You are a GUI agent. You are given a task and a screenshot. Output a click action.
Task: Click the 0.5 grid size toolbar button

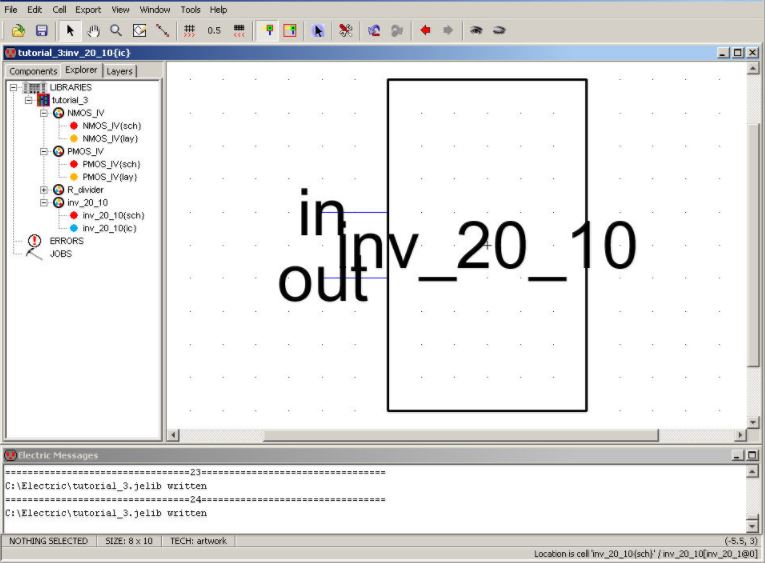pyautogui.click(x=214, y=30)
